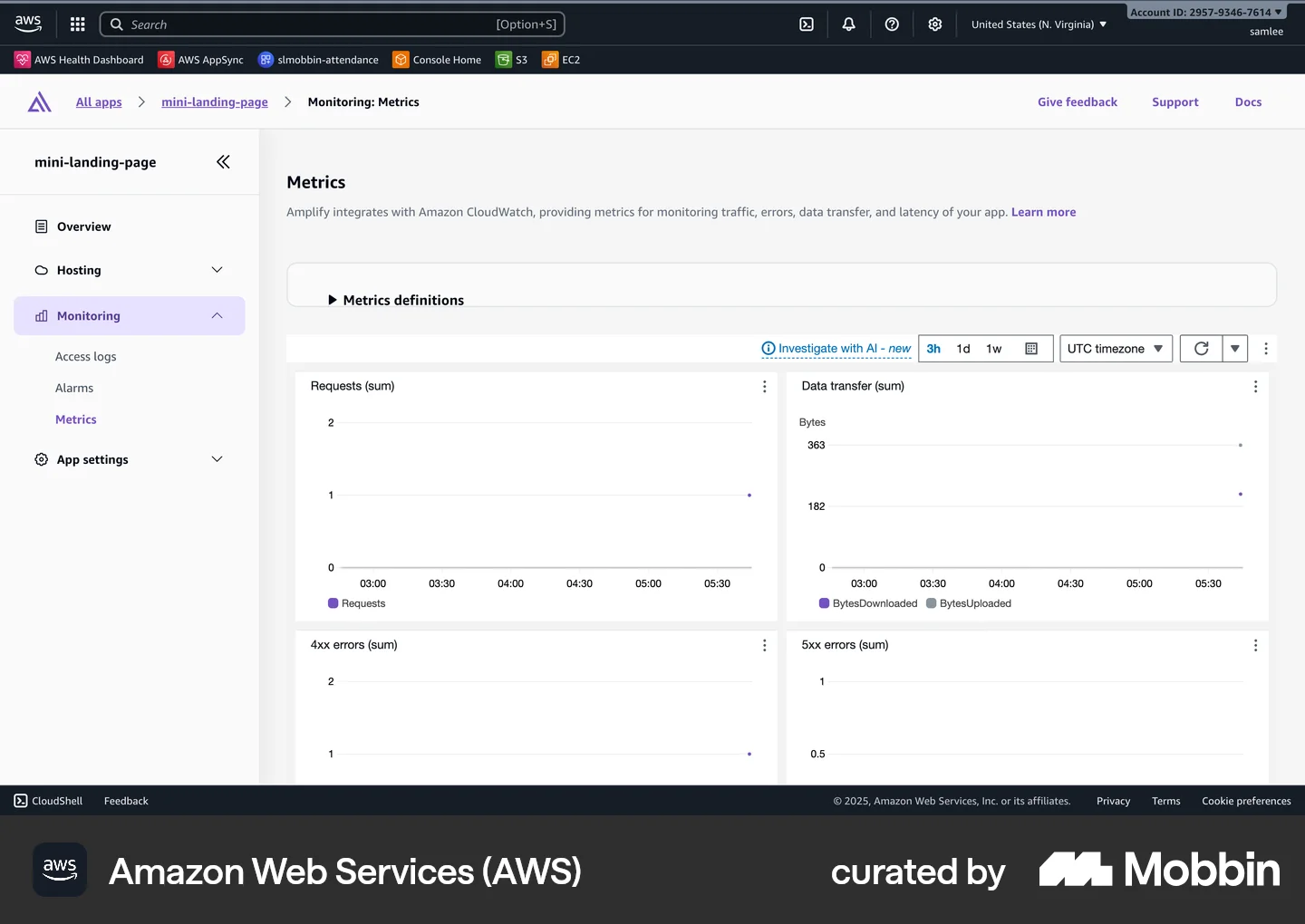Image resolution: width=1305 pixels, height=924 pixels.
Task: Select Metrics in the sidebar
Action: coord(76,419)
